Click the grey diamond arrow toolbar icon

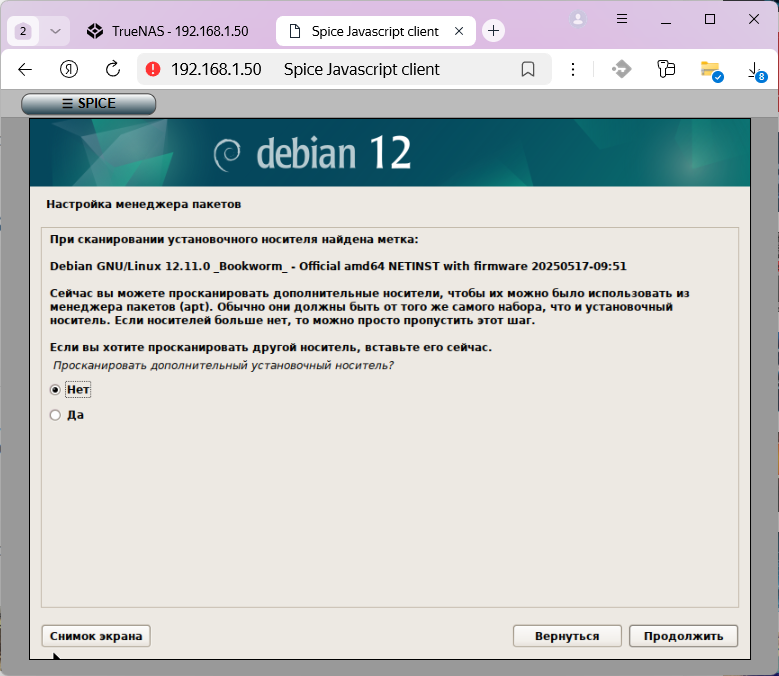[x=621, y=69]
